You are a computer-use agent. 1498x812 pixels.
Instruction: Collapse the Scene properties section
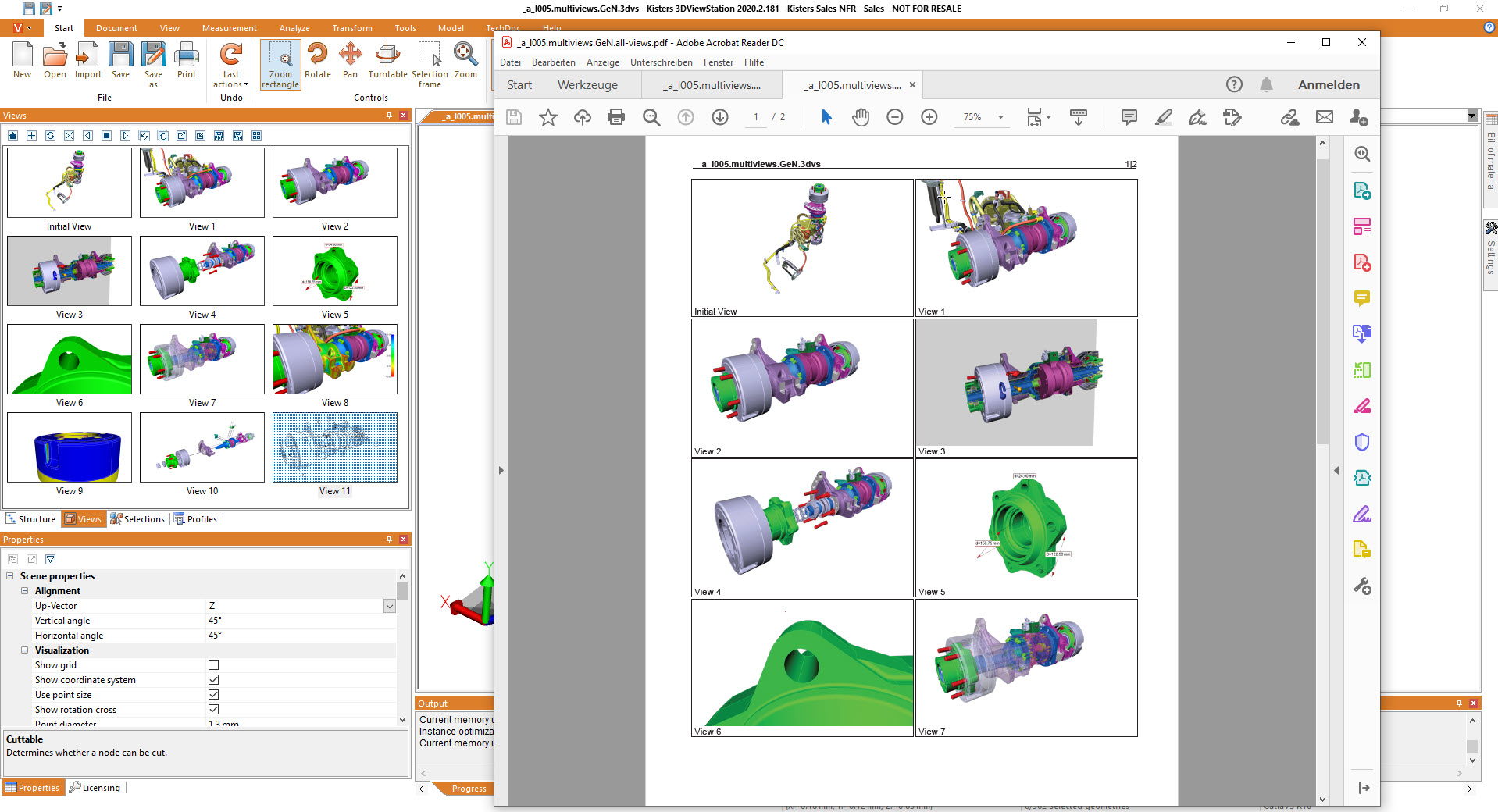click(10, 576)
